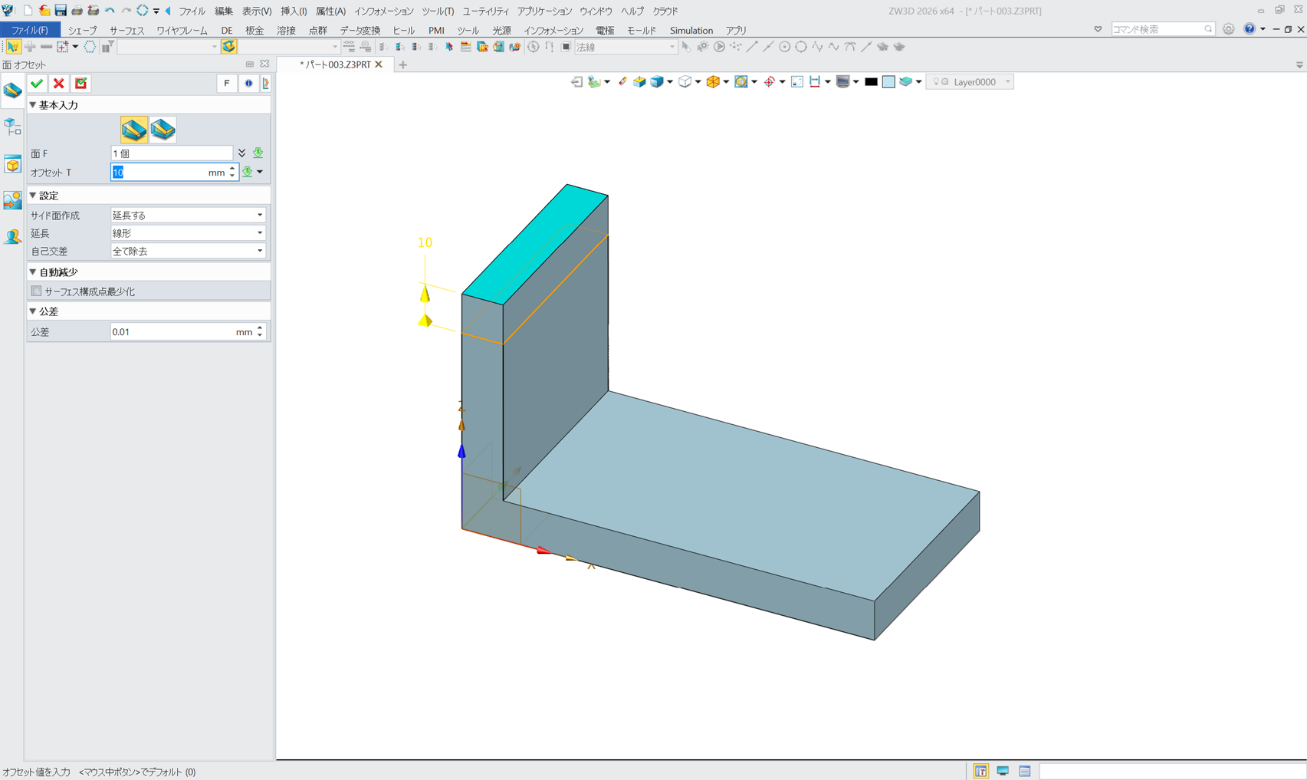Click the ファイル(F) button on the ribbon
Image resolution: width=1307 pixels, height=780 pixels.
30,31
